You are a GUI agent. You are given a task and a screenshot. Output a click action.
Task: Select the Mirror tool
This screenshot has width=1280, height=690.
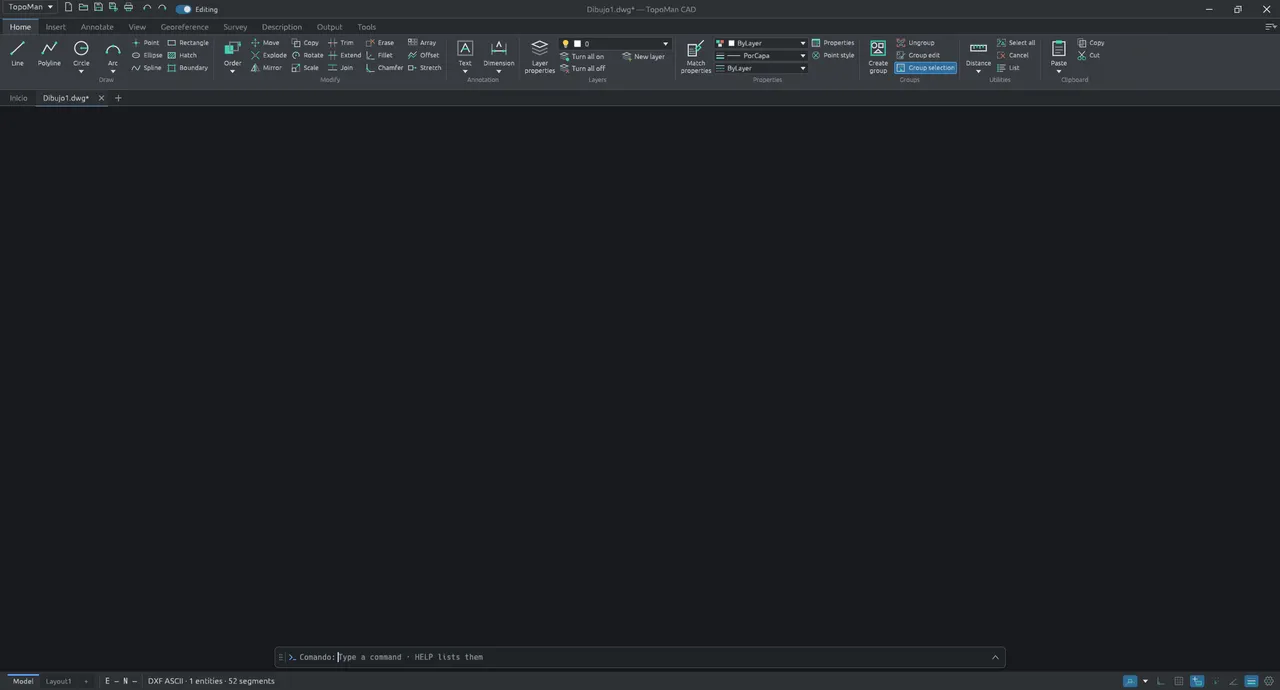(266, 68)
